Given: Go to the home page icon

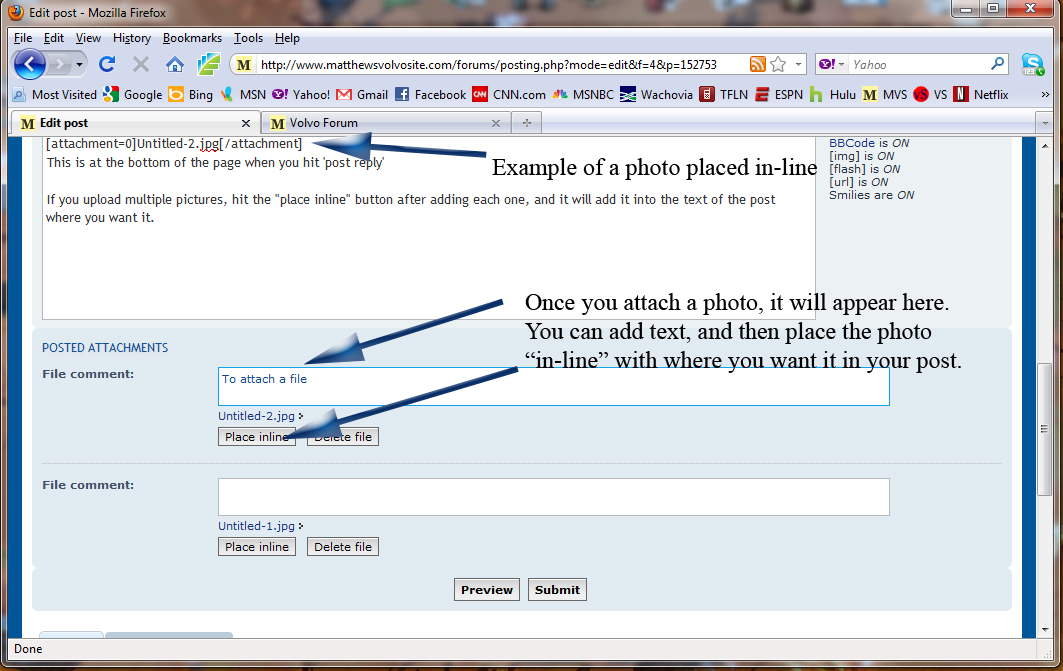Looking at the screenshot, I should tap(174, 64).
